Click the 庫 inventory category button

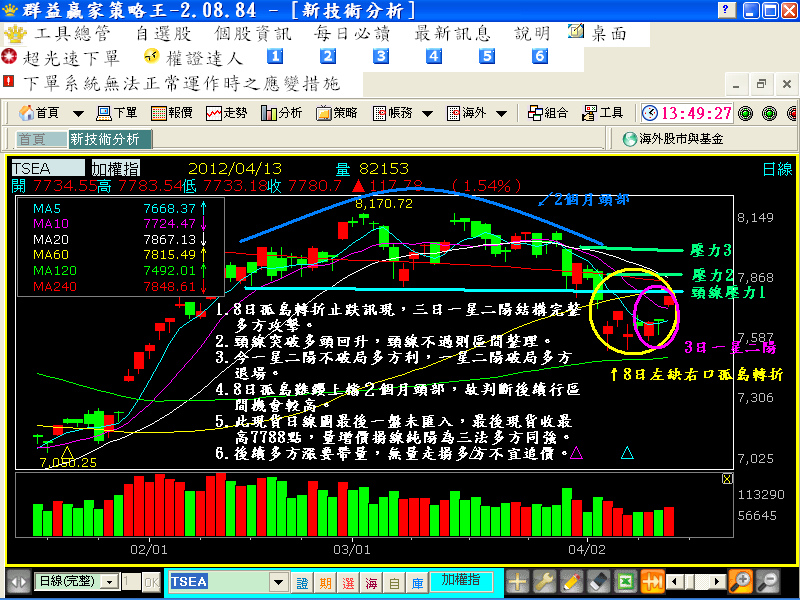coord(417,582)
